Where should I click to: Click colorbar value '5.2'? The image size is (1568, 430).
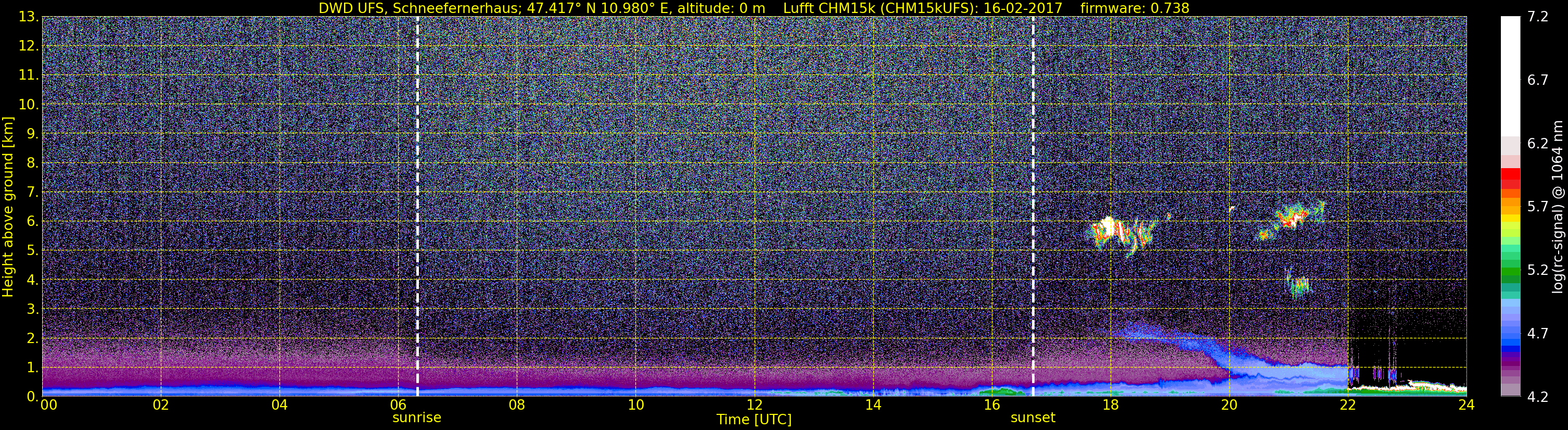coord(1538,270)
